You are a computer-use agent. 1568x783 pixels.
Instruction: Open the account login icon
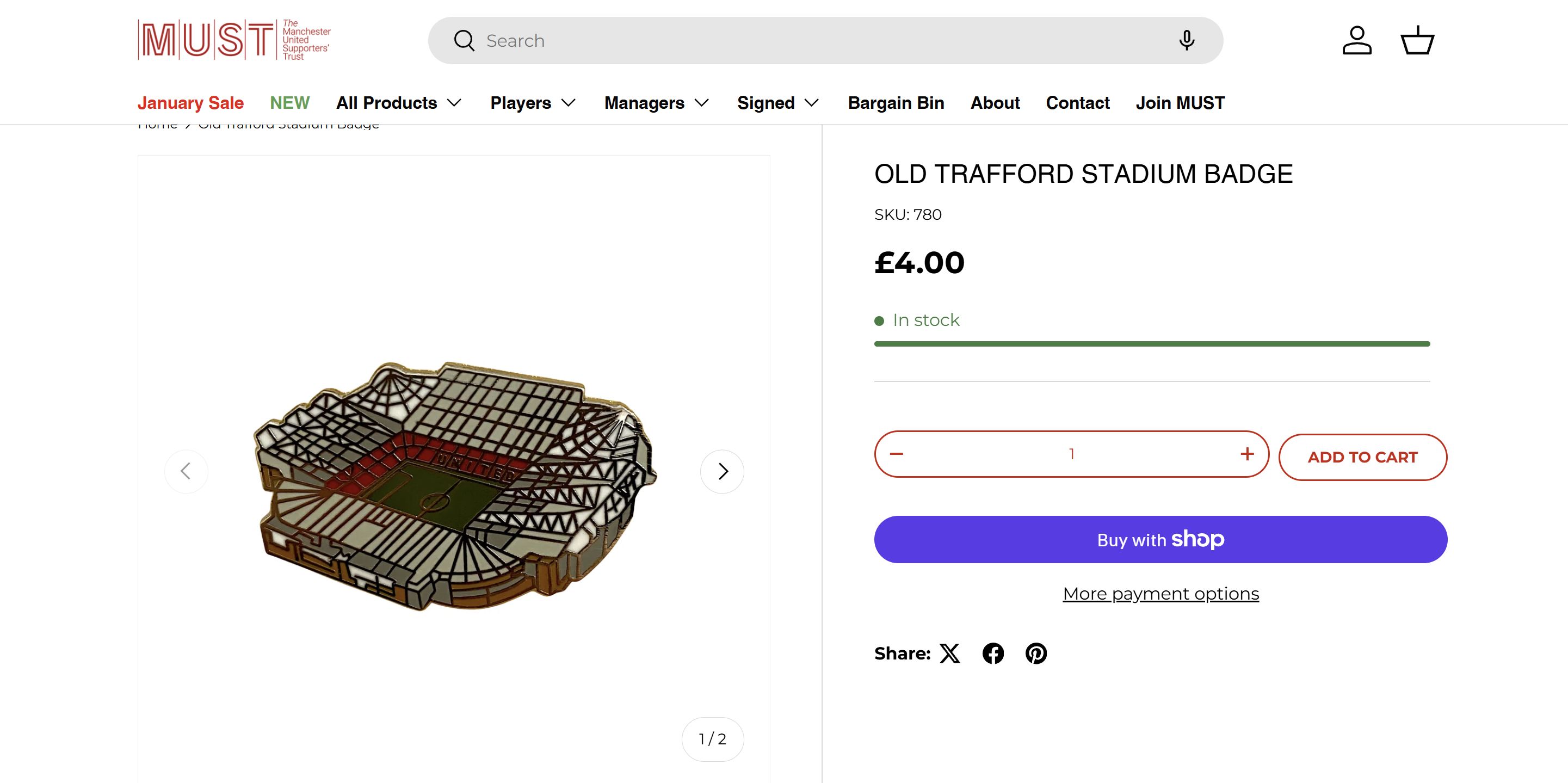(1356, 40)
